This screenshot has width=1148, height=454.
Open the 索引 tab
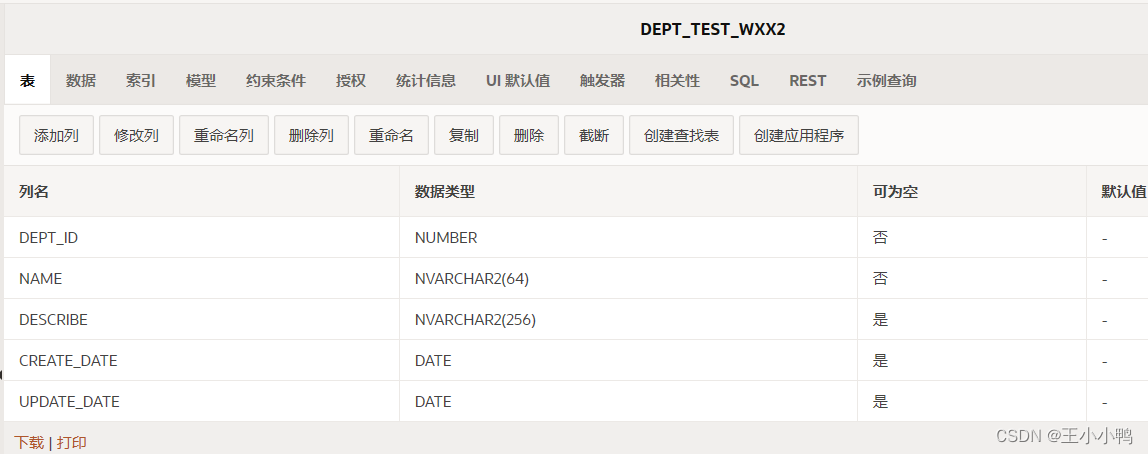[x=141, y=81]
